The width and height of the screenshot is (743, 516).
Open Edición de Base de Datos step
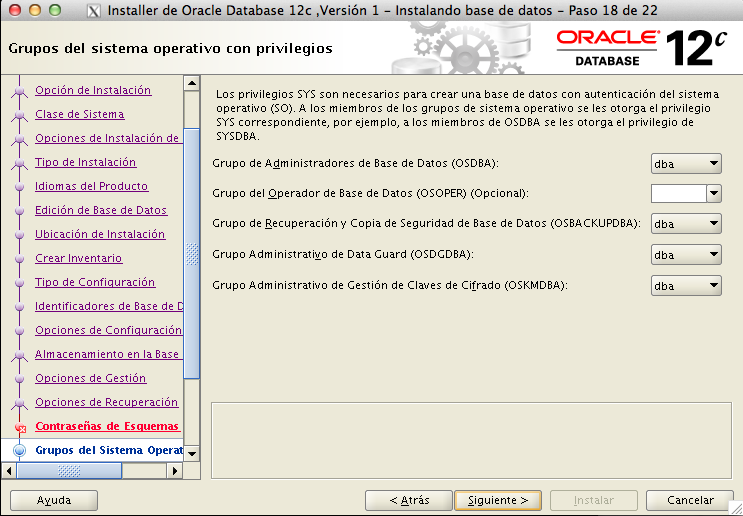pyautogui.click(x=101, y=210)
